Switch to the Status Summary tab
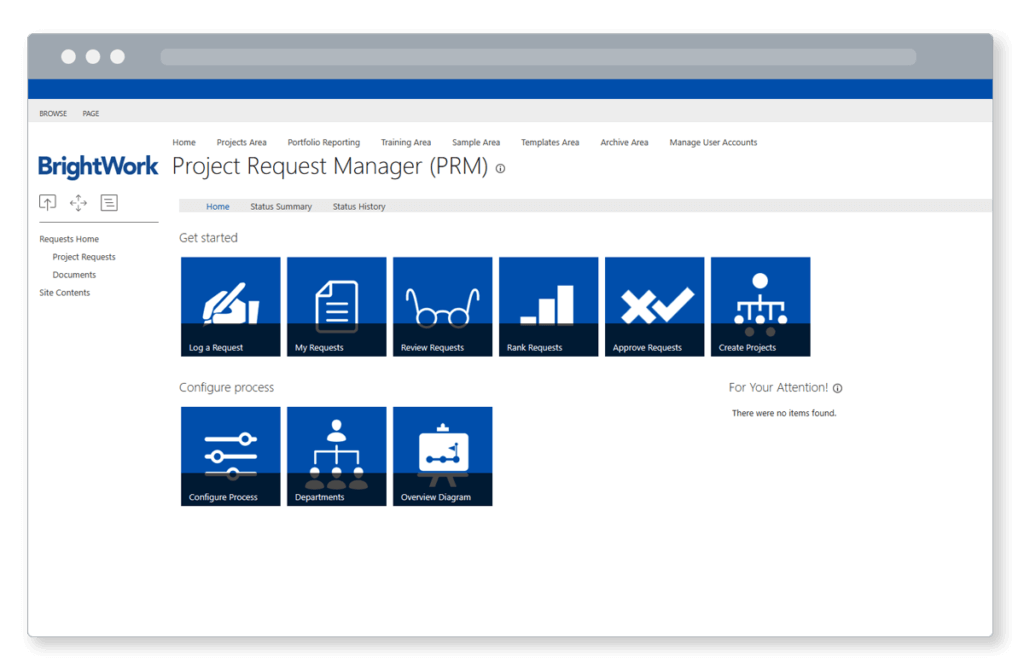This screenshot has width=1024, height=662. pyautogui.click(x=281, y=206)
